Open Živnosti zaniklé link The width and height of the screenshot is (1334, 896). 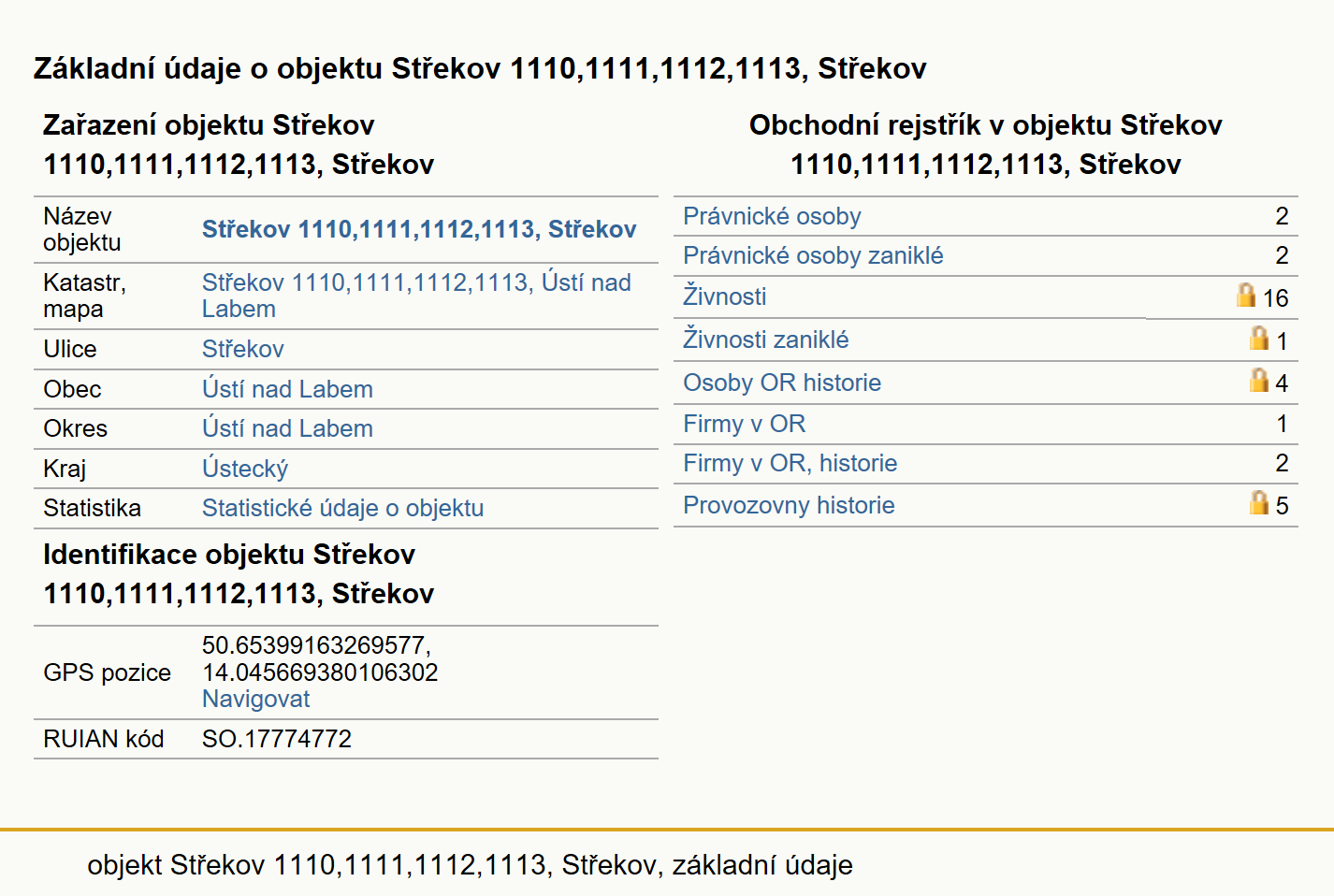(765, 339)
